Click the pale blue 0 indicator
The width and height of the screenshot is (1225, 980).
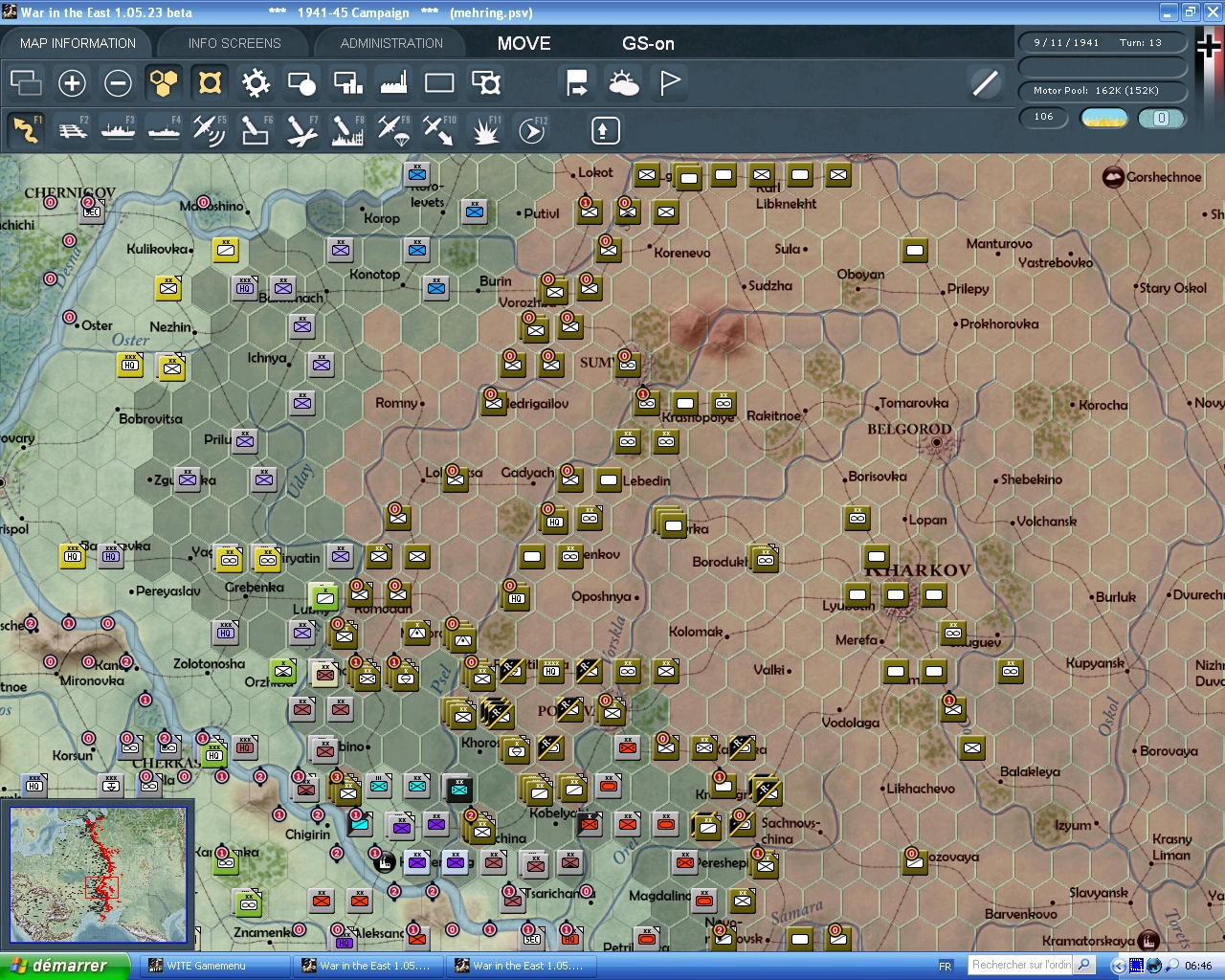click(x=1162, y=118)
